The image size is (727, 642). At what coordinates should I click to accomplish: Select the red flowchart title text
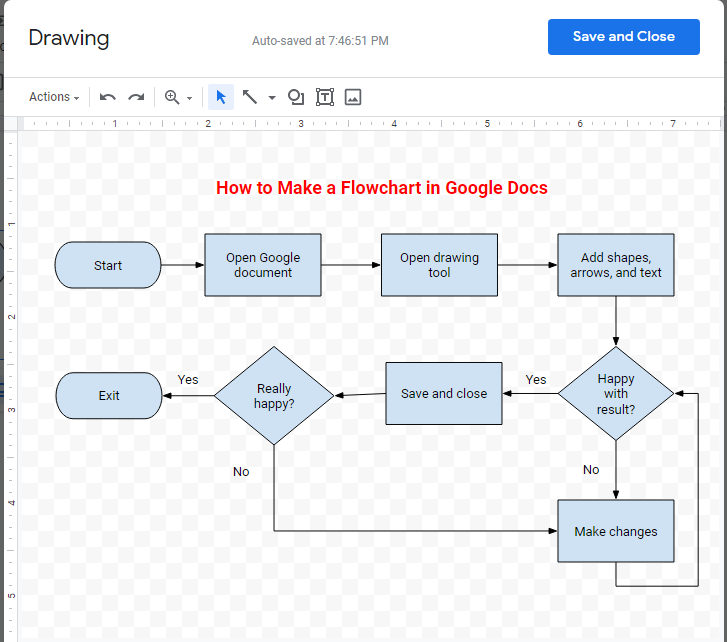[382, 188]
